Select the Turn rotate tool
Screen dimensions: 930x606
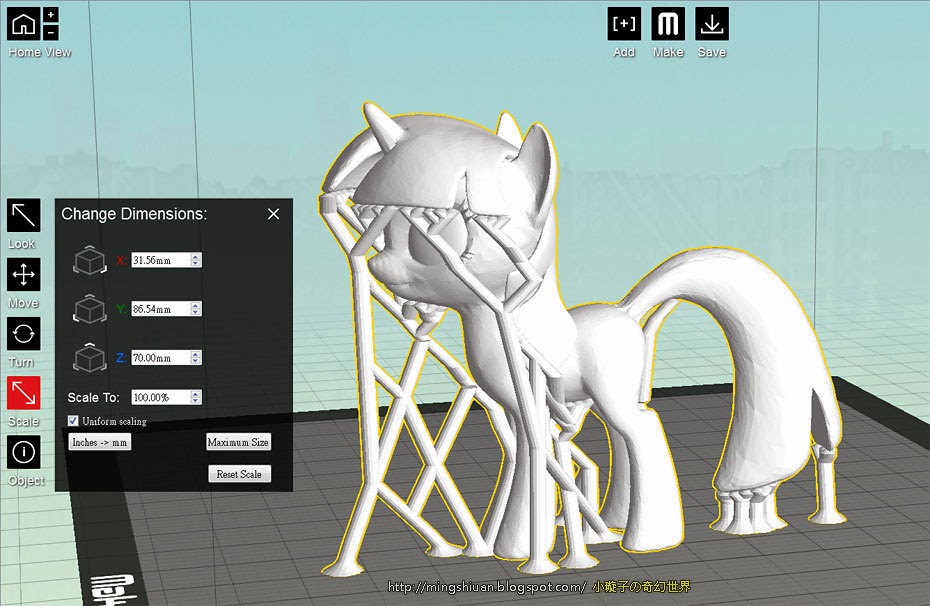[24, 334]
